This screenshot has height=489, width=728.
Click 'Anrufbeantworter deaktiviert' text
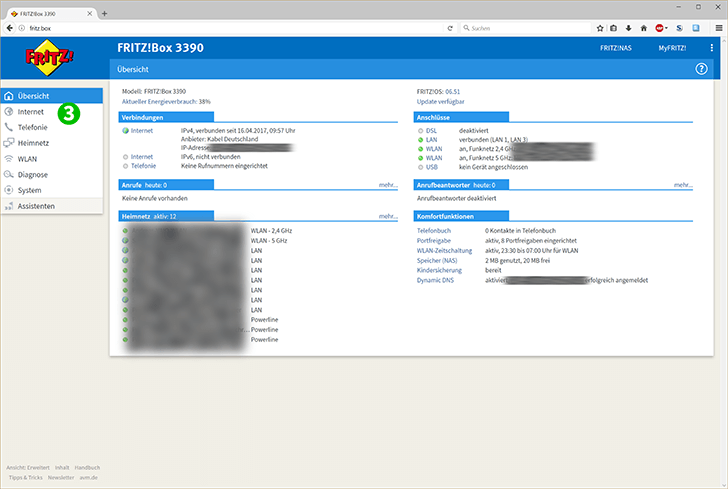tap(456, 198)
